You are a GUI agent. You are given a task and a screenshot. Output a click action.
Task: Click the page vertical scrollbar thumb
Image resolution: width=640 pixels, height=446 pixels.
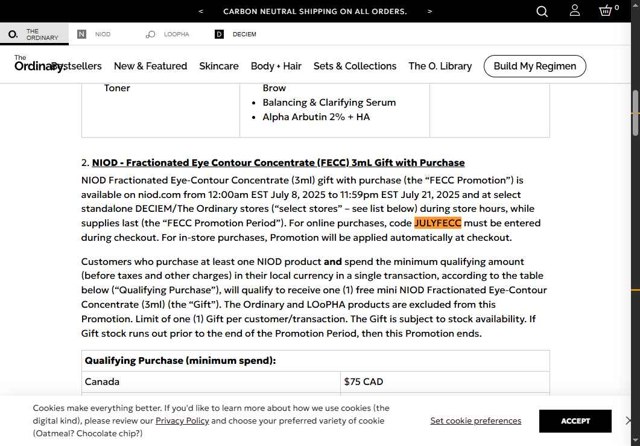click(636, 113)
